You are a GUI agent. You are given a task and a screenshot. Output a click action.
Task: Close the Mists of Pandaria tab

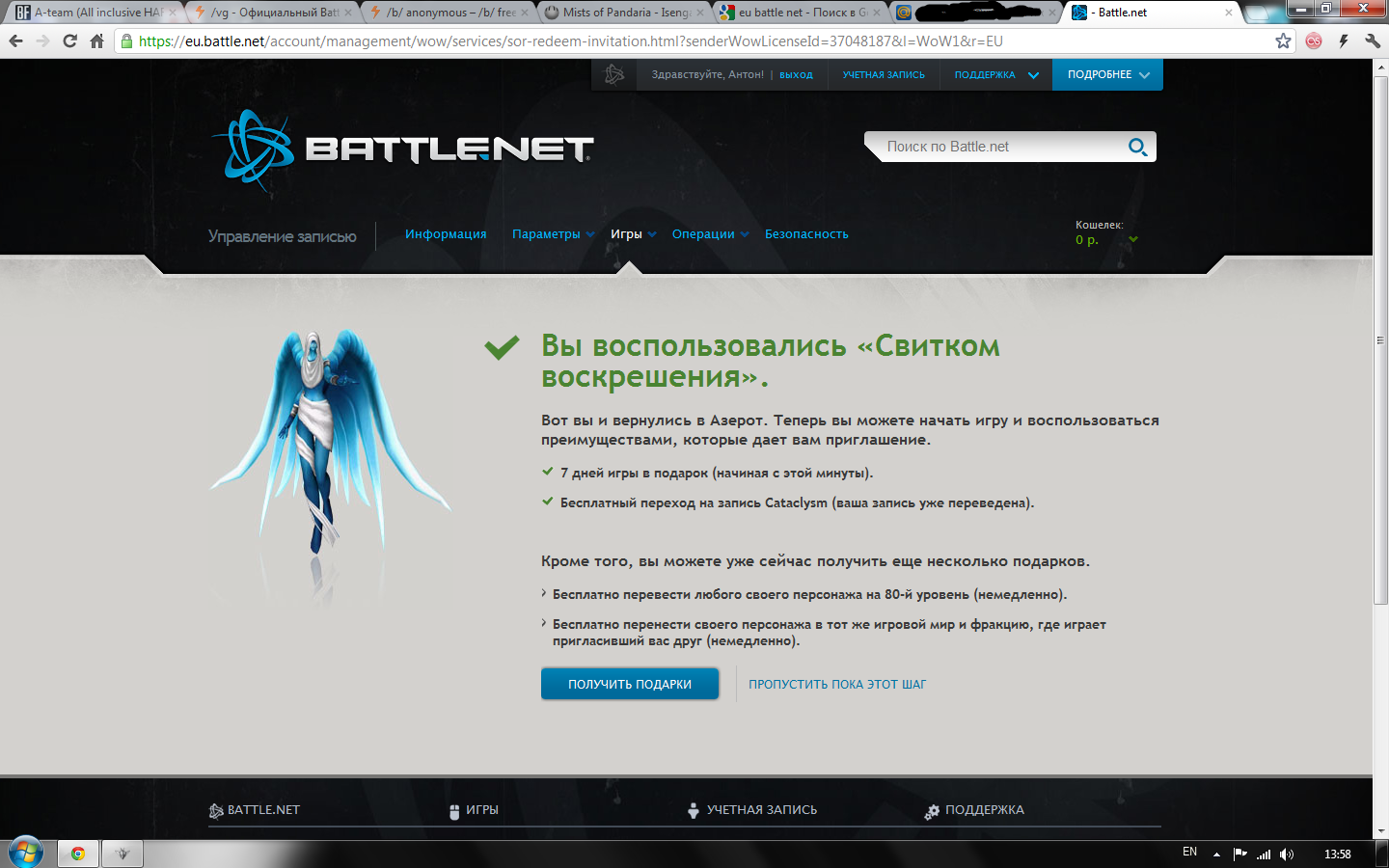coord(700,13)
